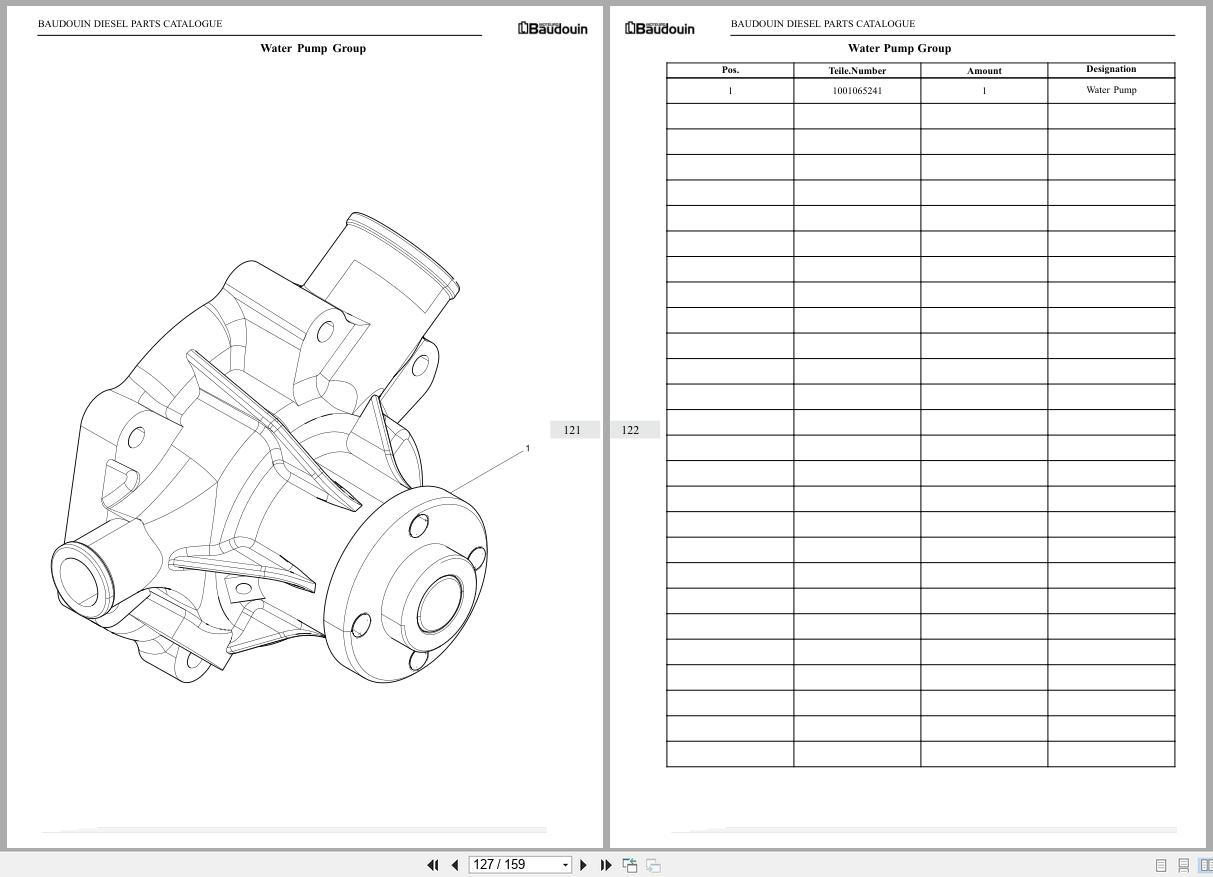The width and height of the screenshot is (1213, 877).
Task: Click the Baudouin logo on right page
Action: tap(659, 28)
